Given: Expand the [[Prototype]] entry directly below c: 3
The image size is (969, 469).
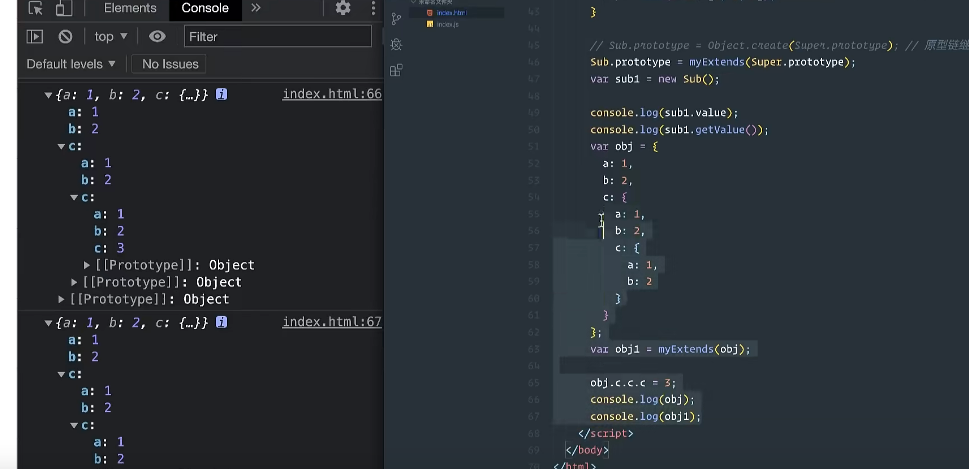Looking at the screenshot, I should 87,265.
